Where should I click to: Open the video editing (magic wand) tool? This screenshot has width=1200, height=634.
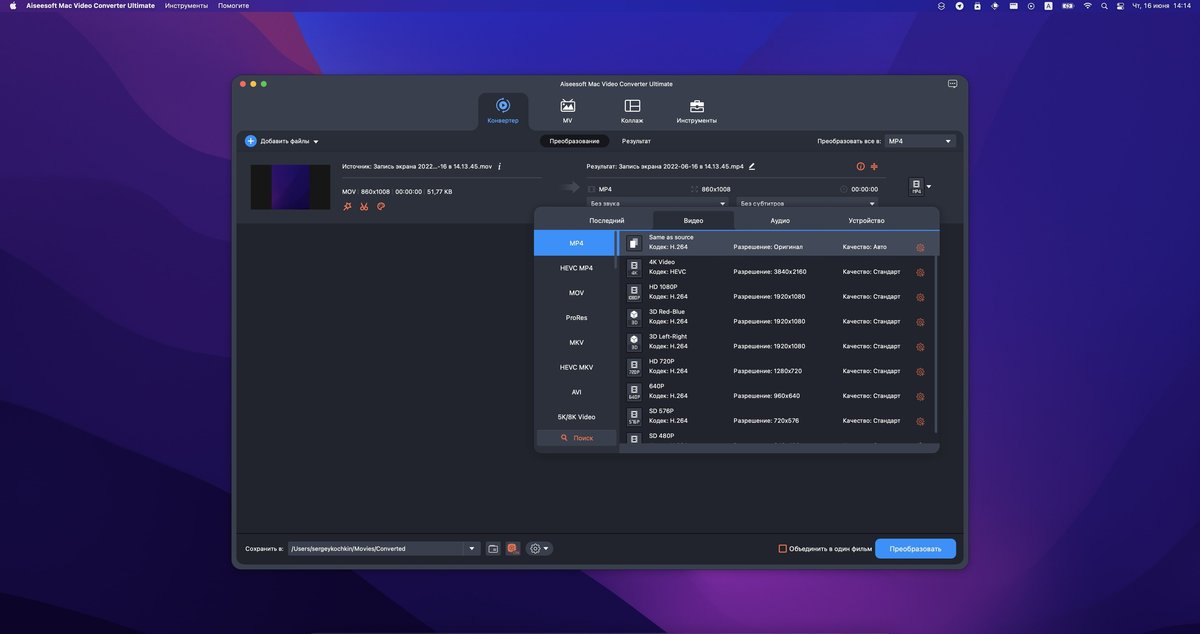tap(345, 207)
